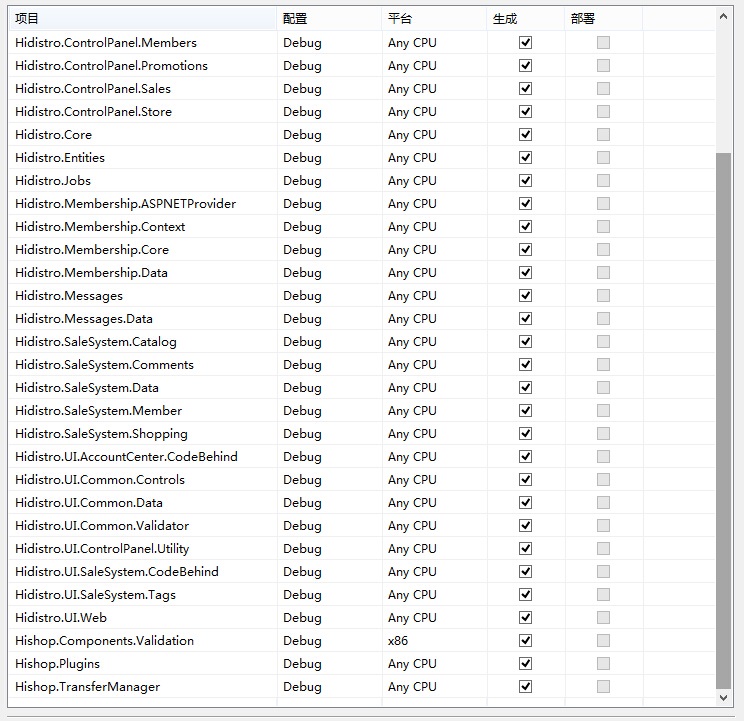This screenshot has height=721, width=744.
Task: Open Debug configuration cell for Hishop.Plugins
Action: (x=329, y=664)
